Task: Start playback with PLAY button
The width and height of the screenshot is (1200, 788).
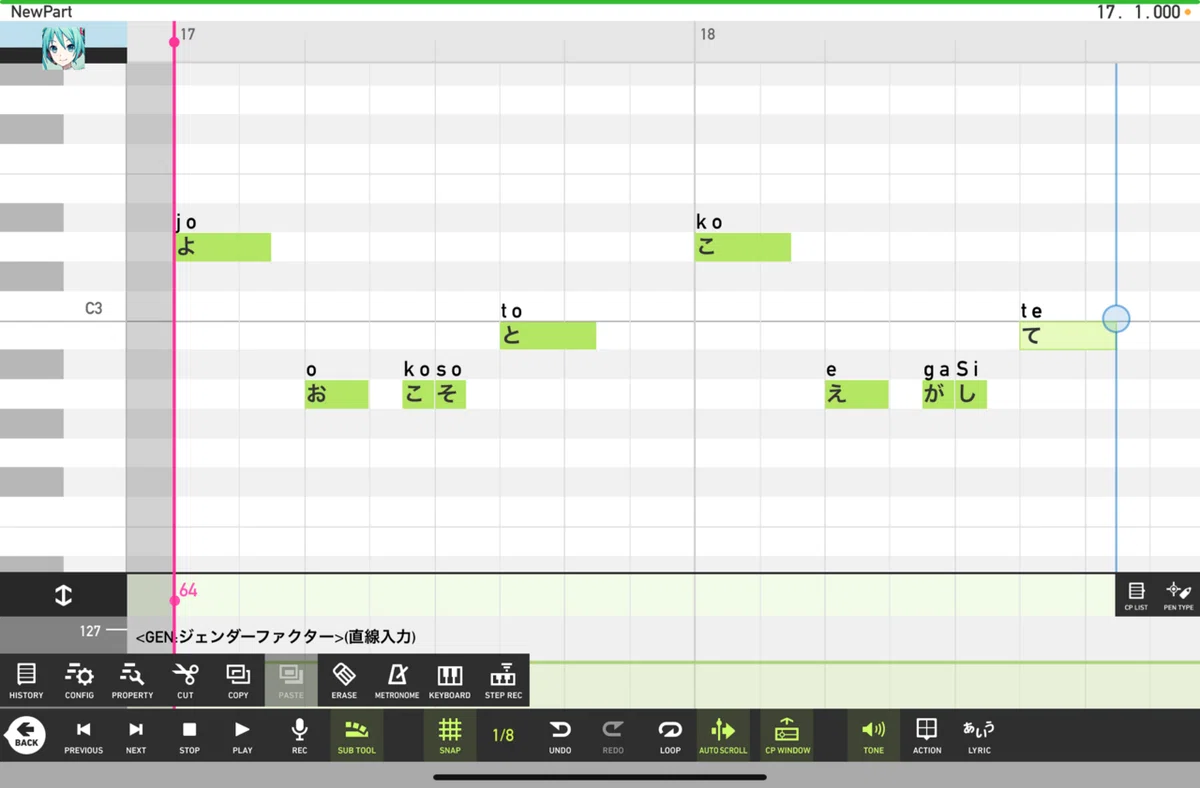Action: (x=242, y=736)
